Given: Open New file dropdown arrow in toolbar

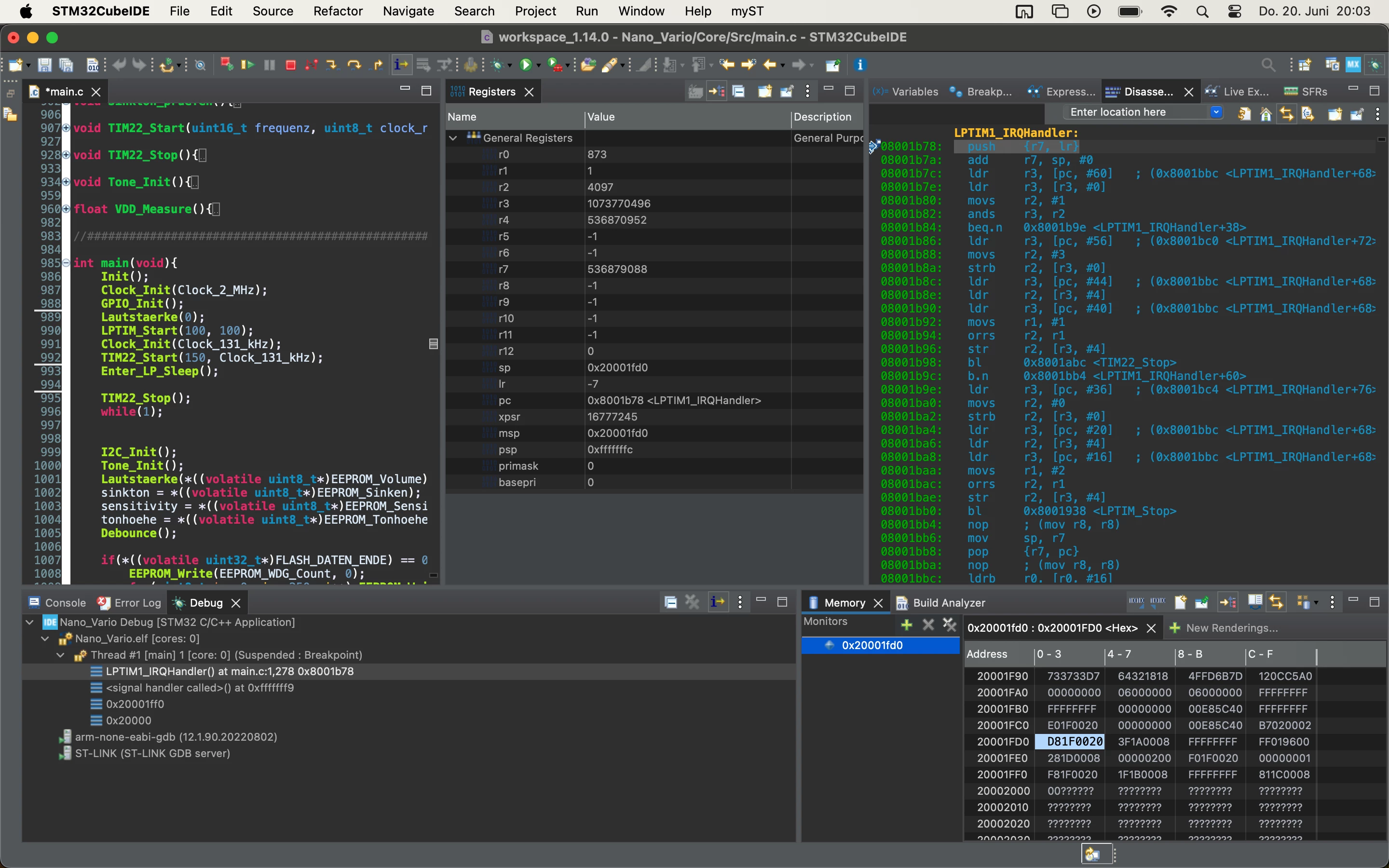Looking at the screenshot, I should [x=29, y=66].
